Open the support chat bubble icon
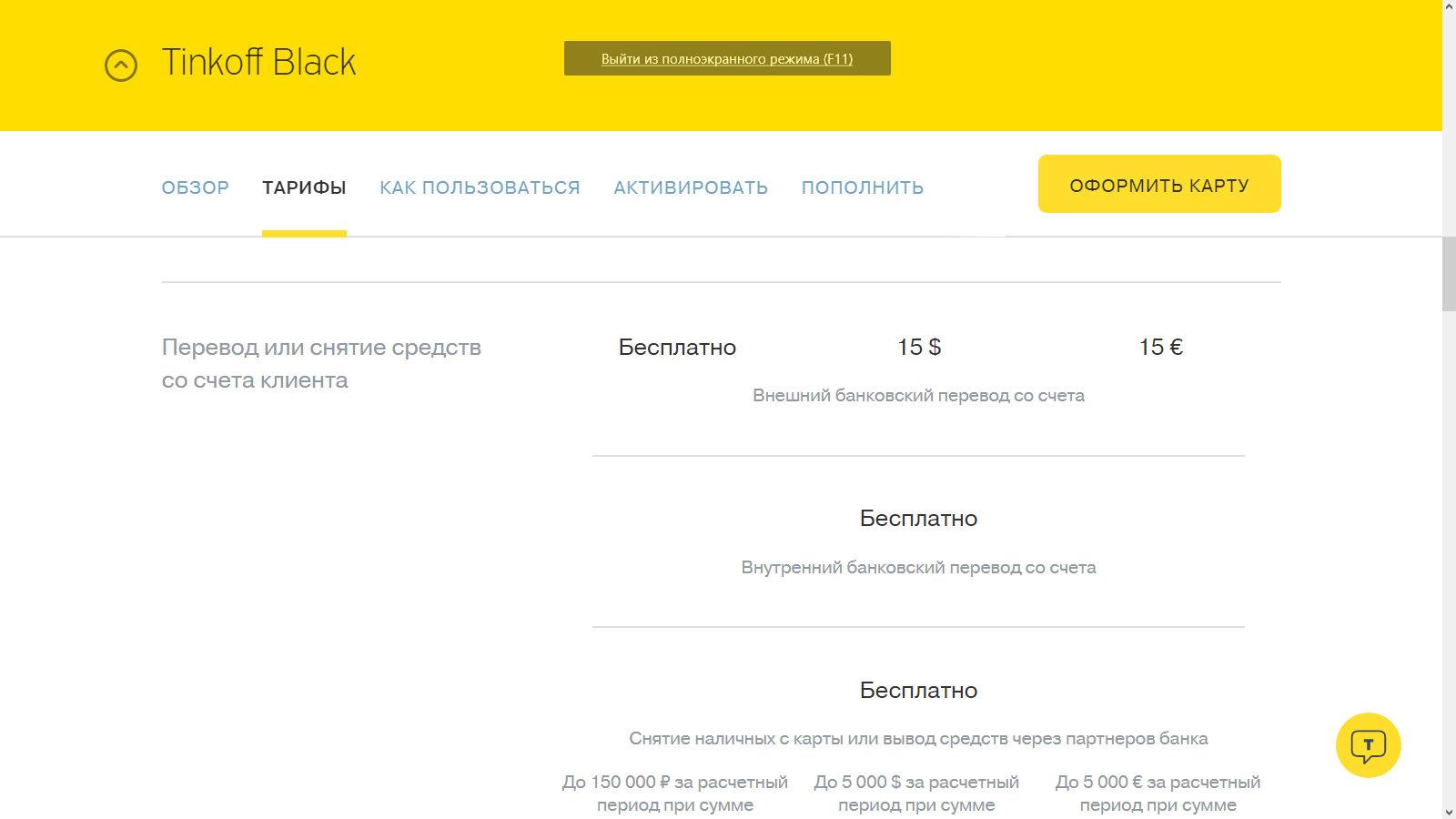Viewport: 1456px width, 819px height. [x=1368, y=745]
